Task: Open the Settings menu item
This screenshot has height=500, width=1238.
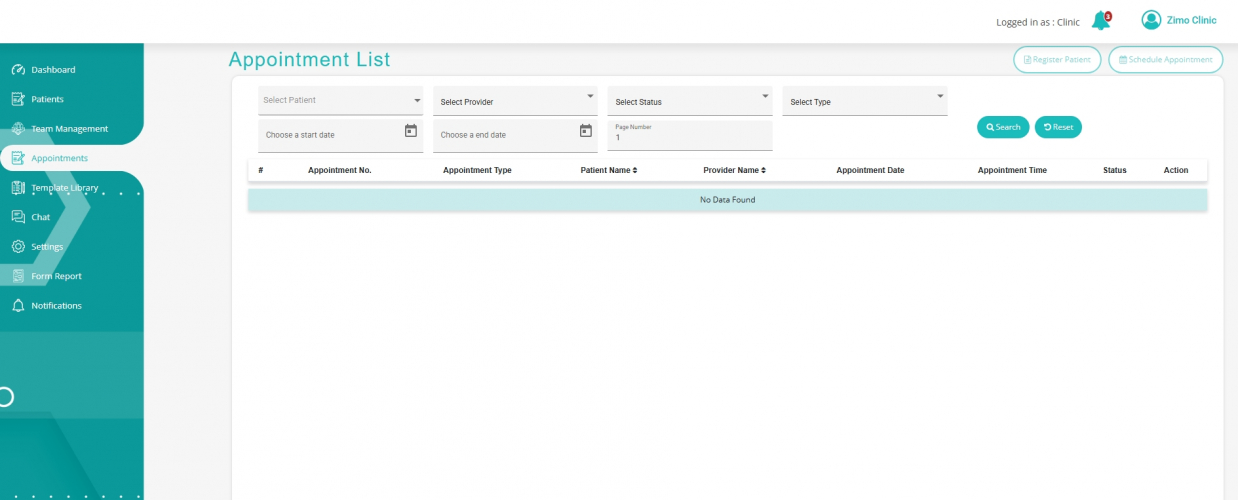Action: (47, 247)
